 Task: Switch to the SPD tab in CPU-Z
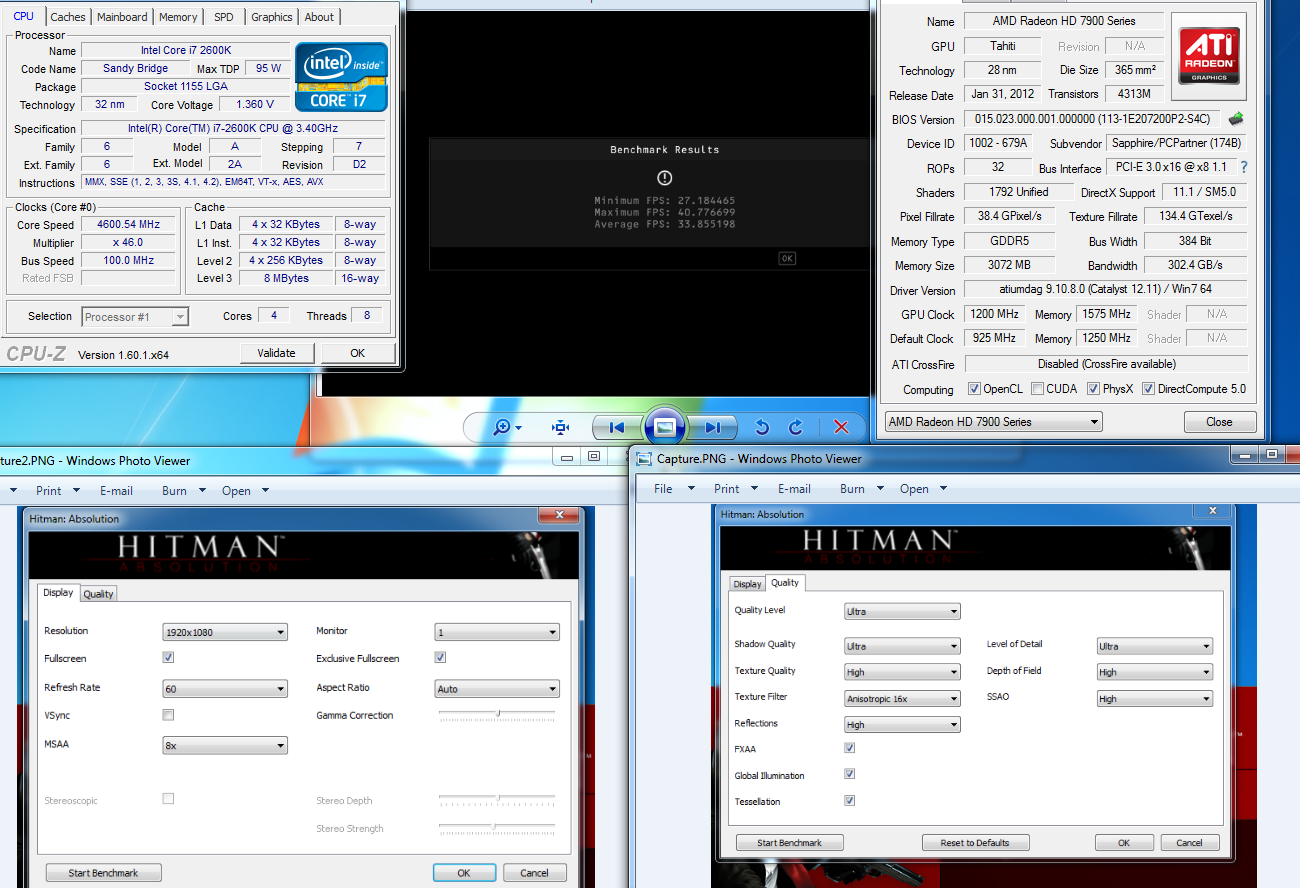pos(224,17)
